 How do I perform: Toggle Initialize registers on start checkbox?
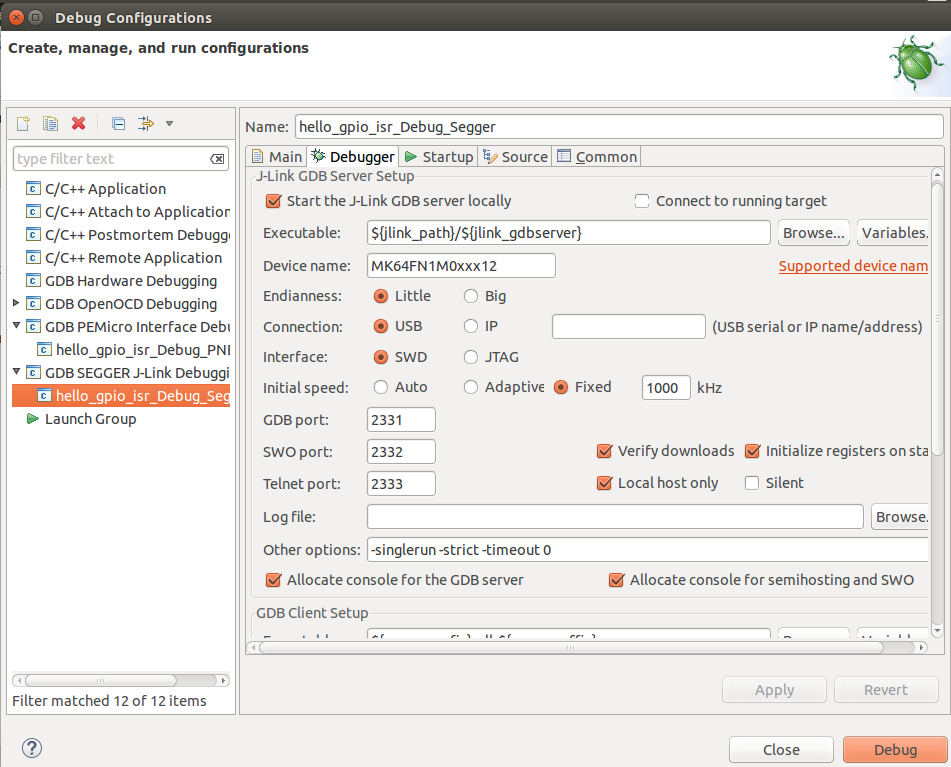(752, 450)
